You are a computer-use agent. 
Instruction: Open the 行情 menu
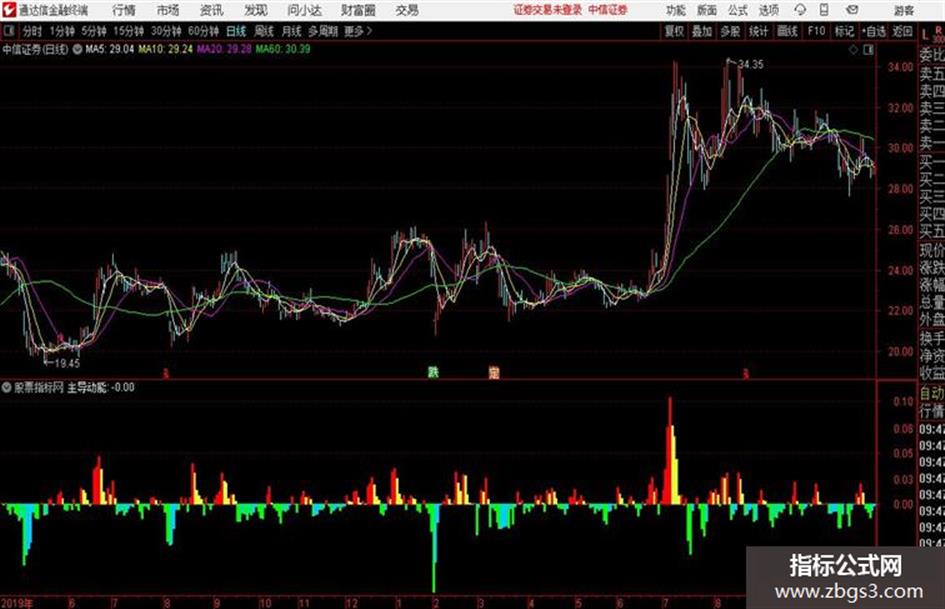pos(124,10)
